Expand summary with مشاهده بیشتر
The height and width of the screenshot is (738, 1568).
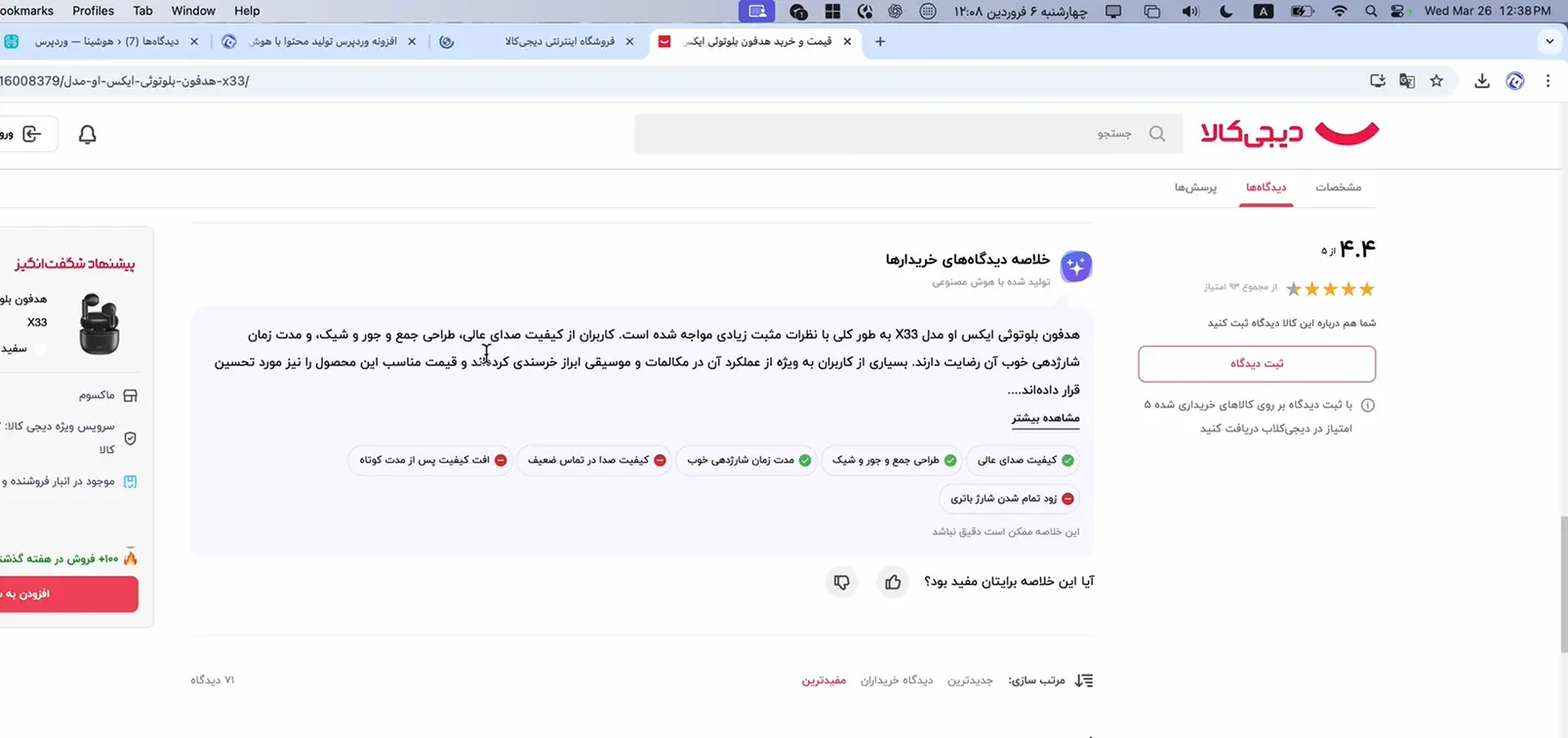1045,418
